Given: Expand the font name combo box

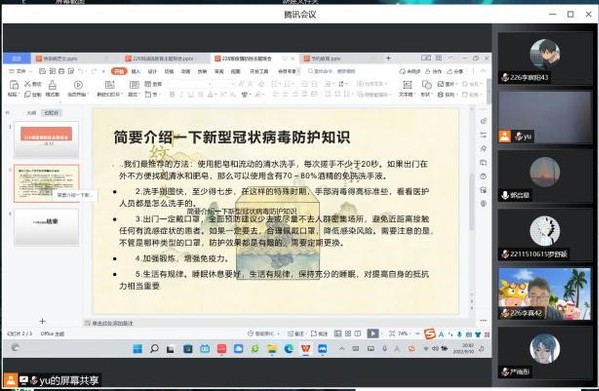Looking at the screenshot, I should click(x=189, y=84).
